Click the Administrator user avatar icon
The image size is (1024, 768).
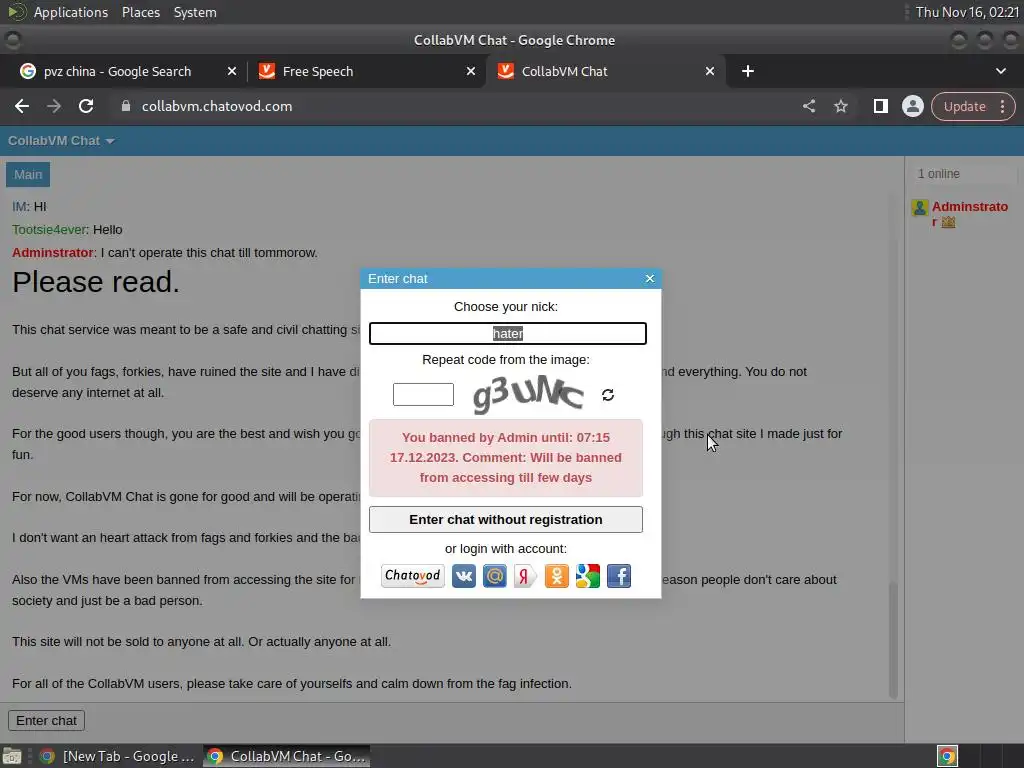pos(920,208)
